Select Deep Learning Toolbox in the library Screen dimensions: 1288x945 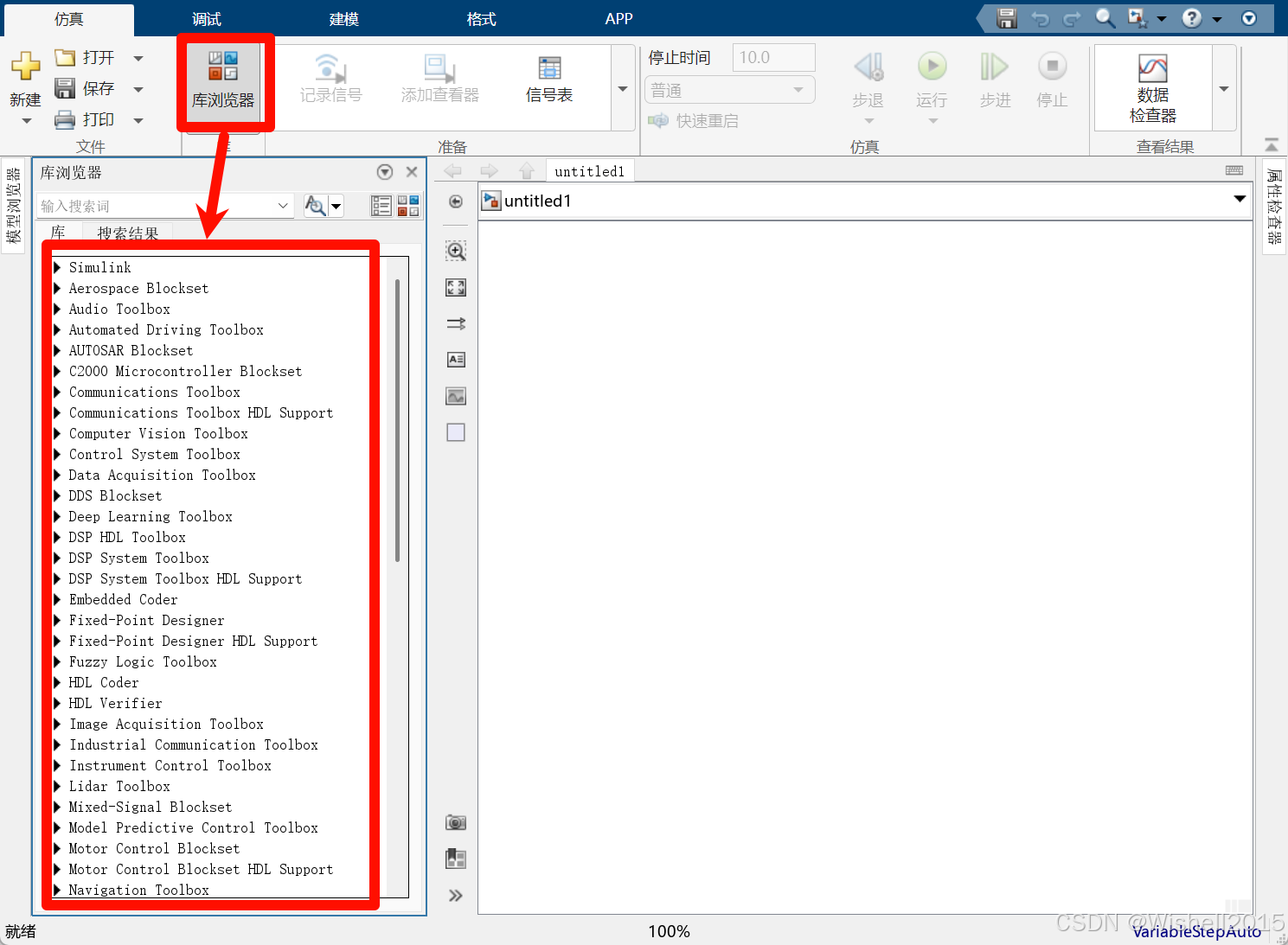click(x=151, y=516)
